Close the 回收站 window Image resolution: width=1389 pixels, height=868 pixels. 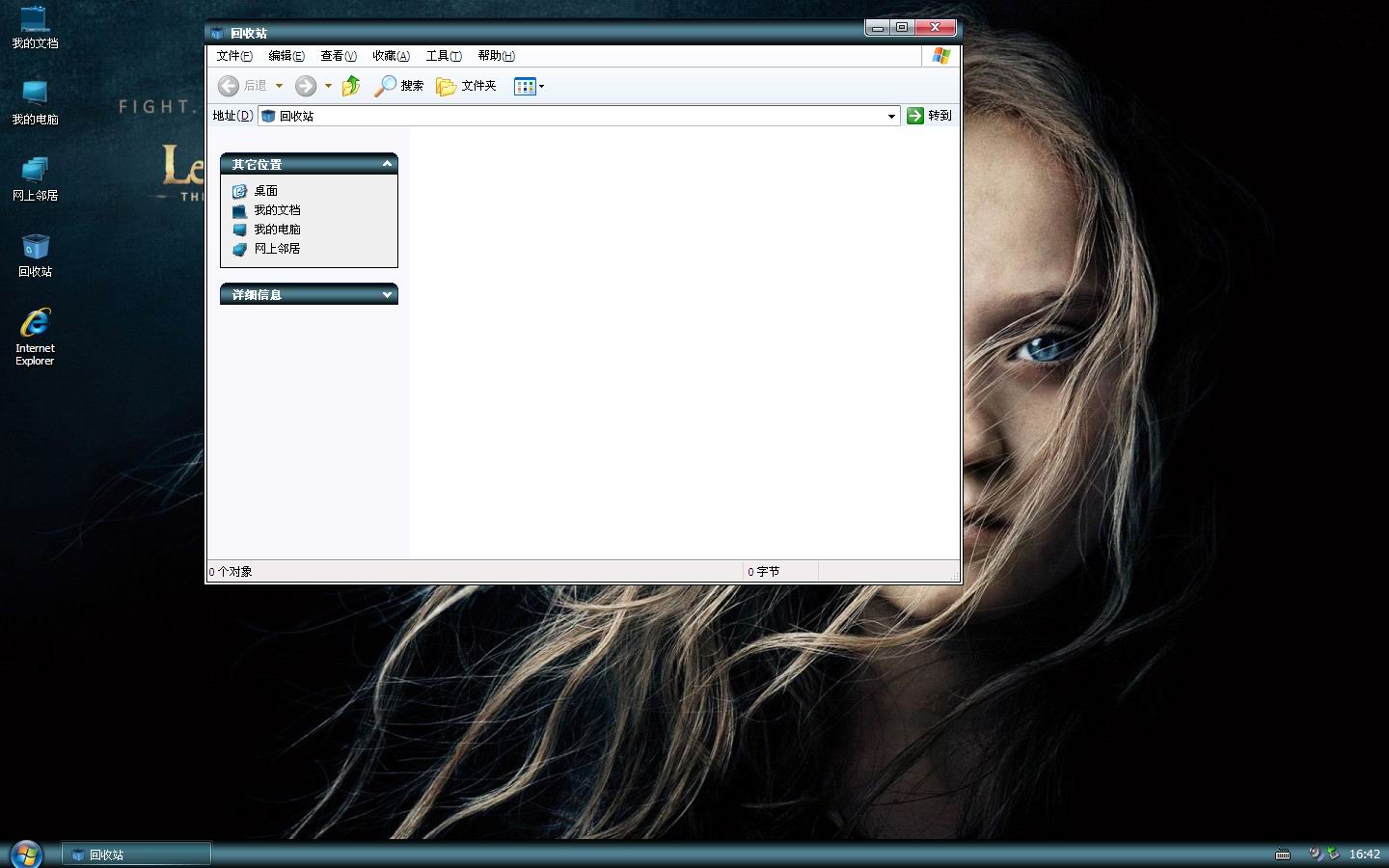936,28
